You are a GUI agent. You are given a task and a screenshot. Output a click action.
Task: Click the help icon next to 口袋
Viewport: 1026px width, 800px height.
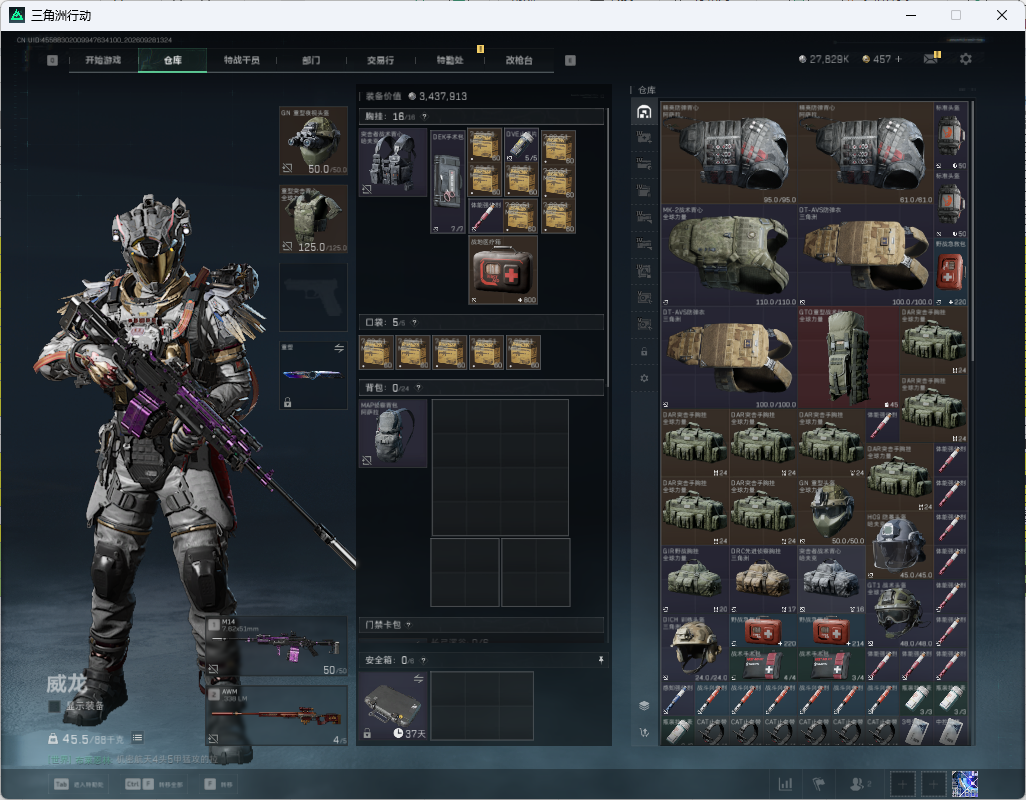414,322
